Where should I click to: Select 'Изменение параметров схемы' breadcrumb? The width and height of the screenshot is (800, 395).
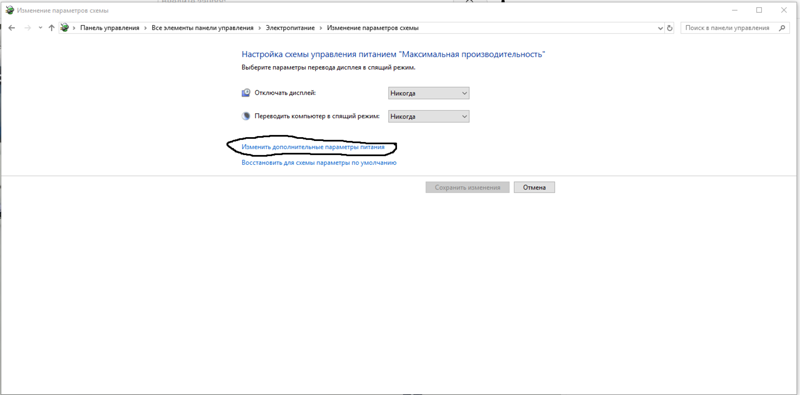click(372, 28)
